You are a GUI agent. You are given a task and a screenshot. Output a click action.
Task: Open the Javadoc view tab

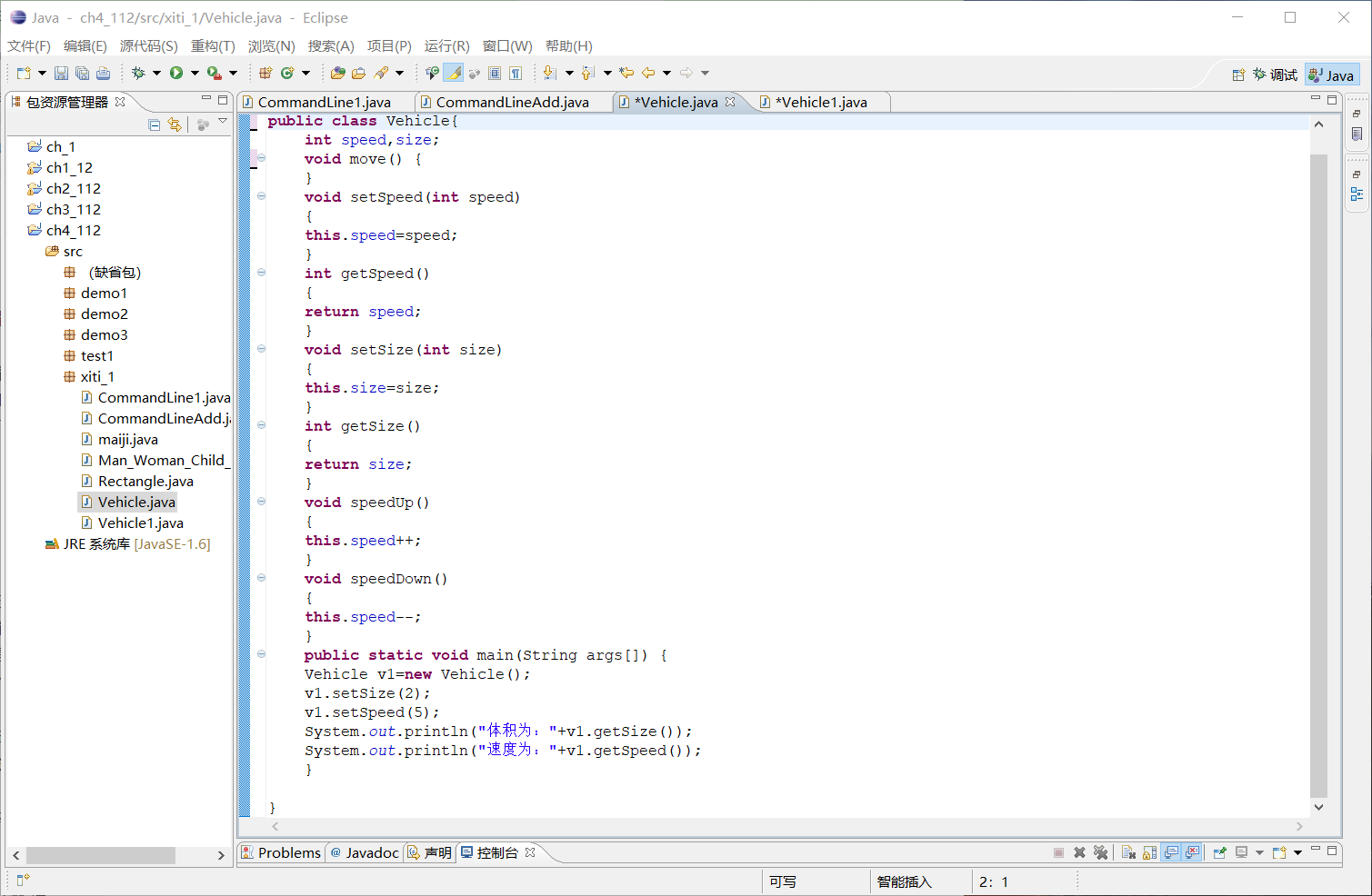364,852
